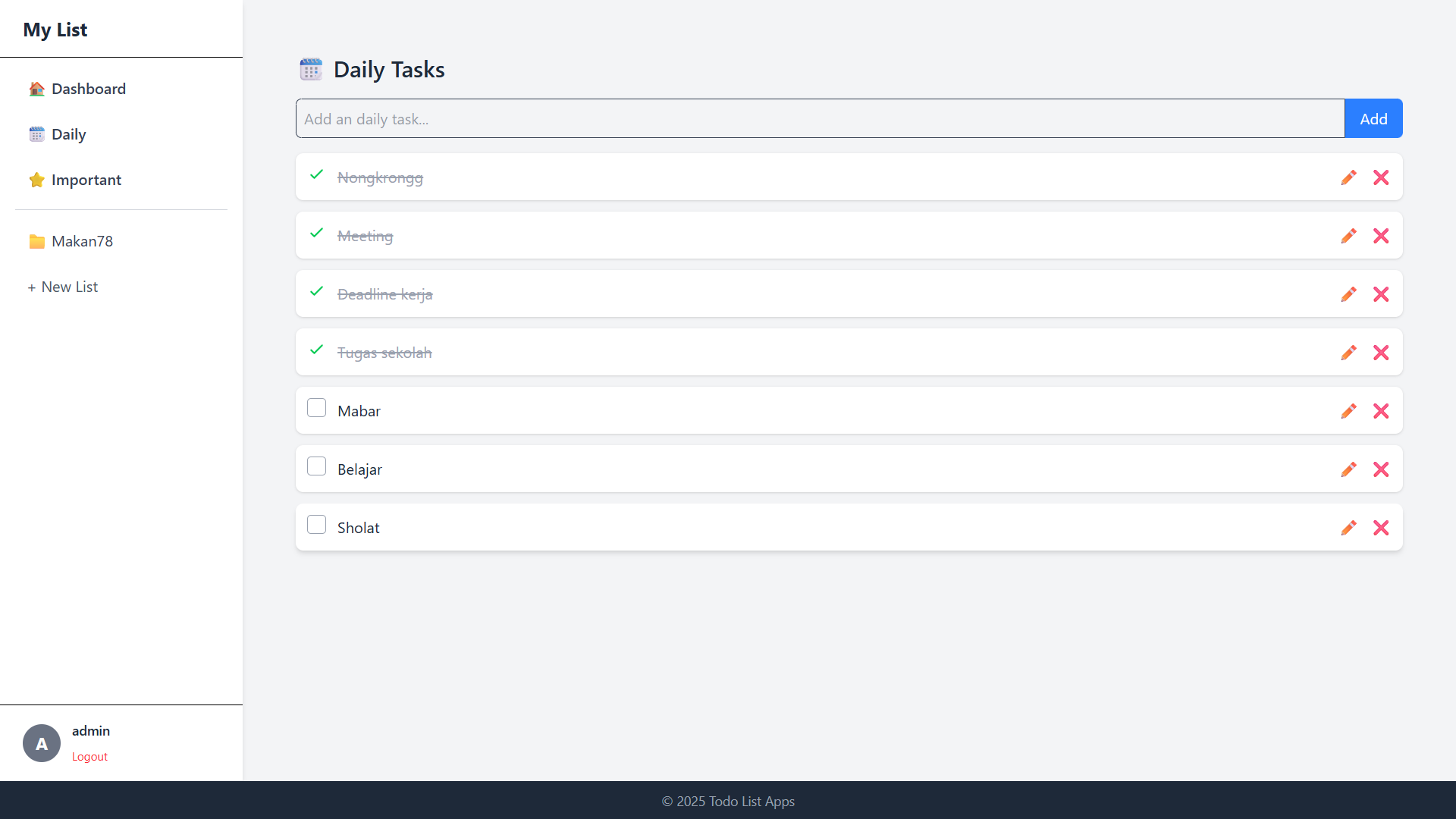The image size is (1456, 819).
Task: Uncheck the completed Meeting task
Action: (316, 234)
